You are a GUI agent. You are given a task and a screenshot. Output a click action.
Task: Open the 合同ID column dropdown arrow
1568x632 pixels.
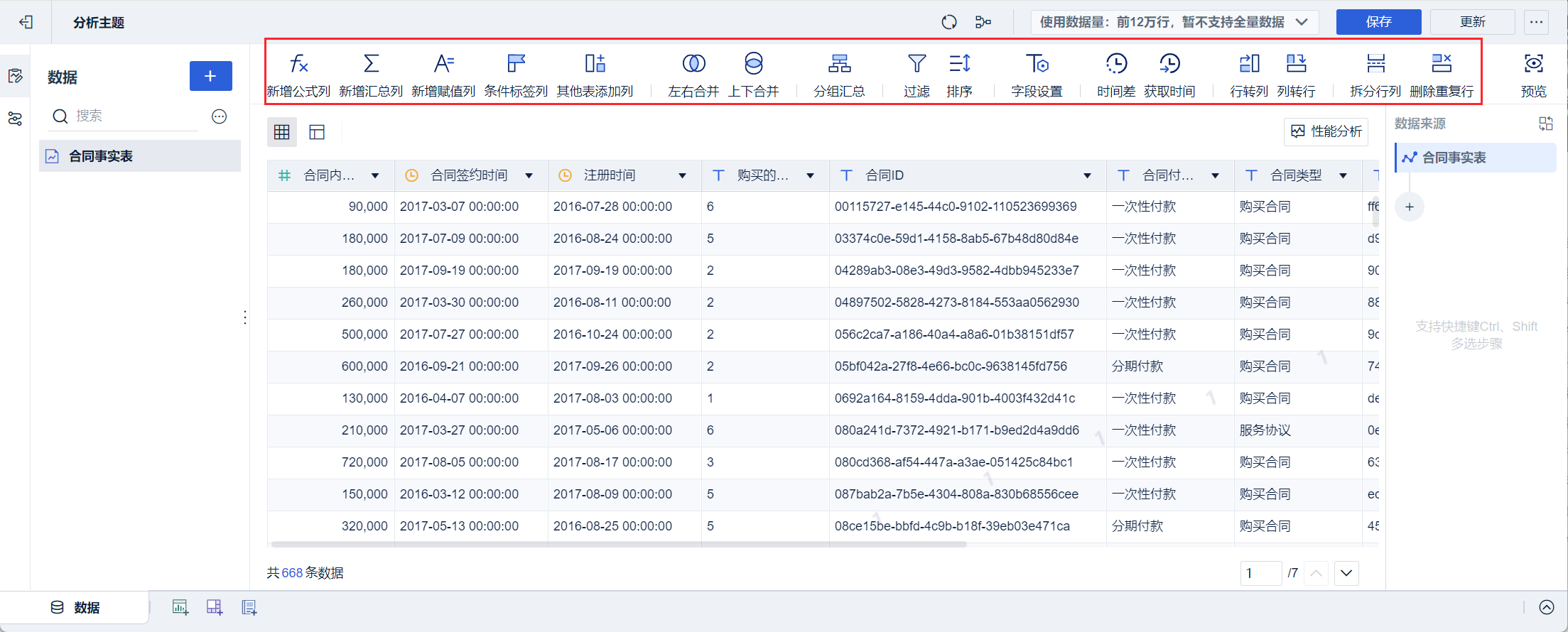tap(1087, 175)
